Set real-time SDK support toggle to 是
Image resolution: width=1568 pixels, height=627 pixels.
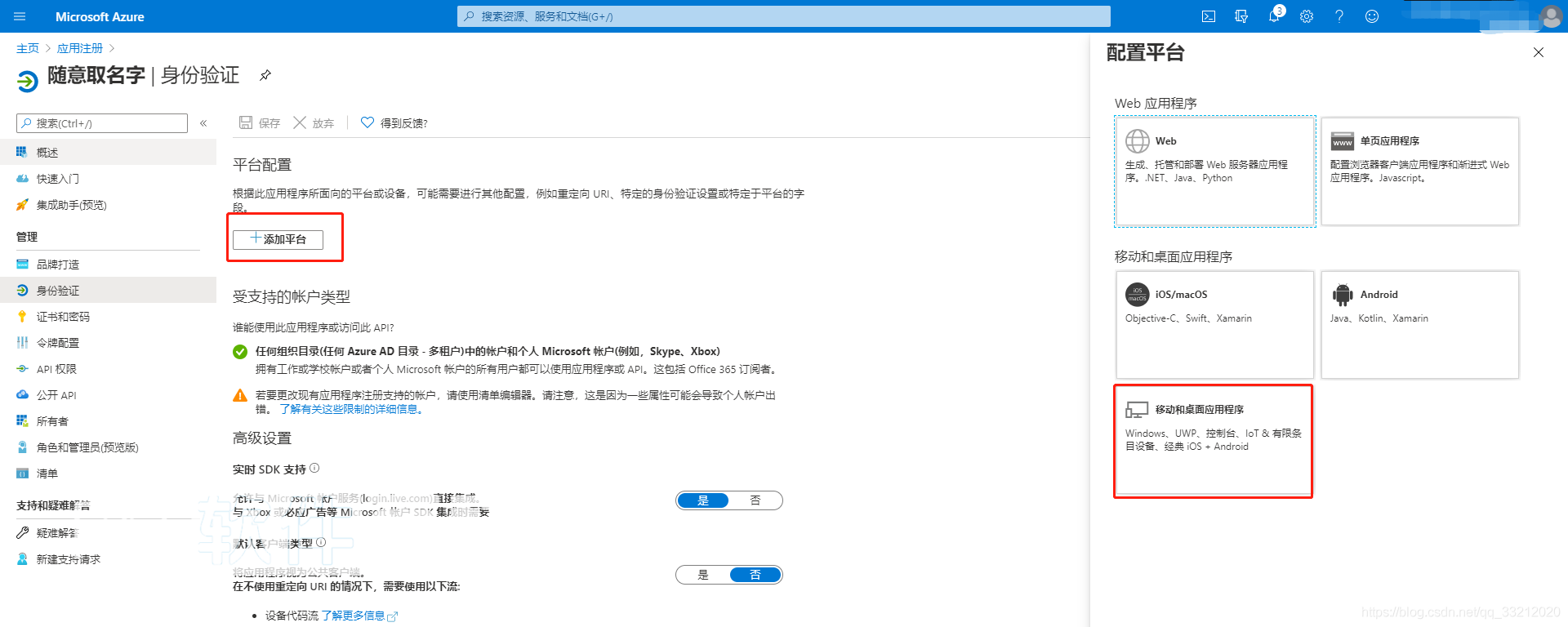(x=703, y=500)
